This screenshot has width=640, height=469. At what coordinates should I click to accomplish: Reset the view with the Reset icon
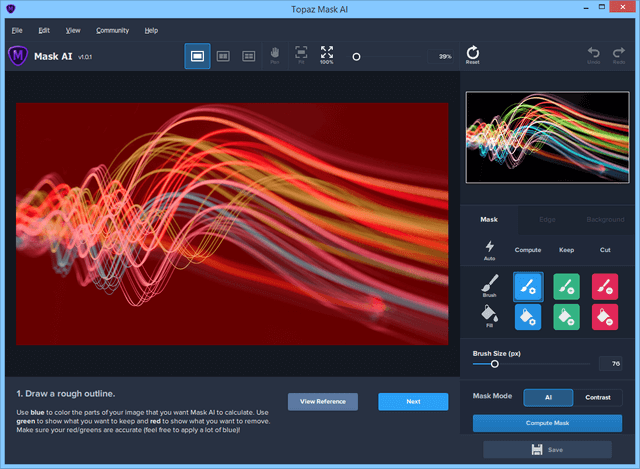(472, 54)
